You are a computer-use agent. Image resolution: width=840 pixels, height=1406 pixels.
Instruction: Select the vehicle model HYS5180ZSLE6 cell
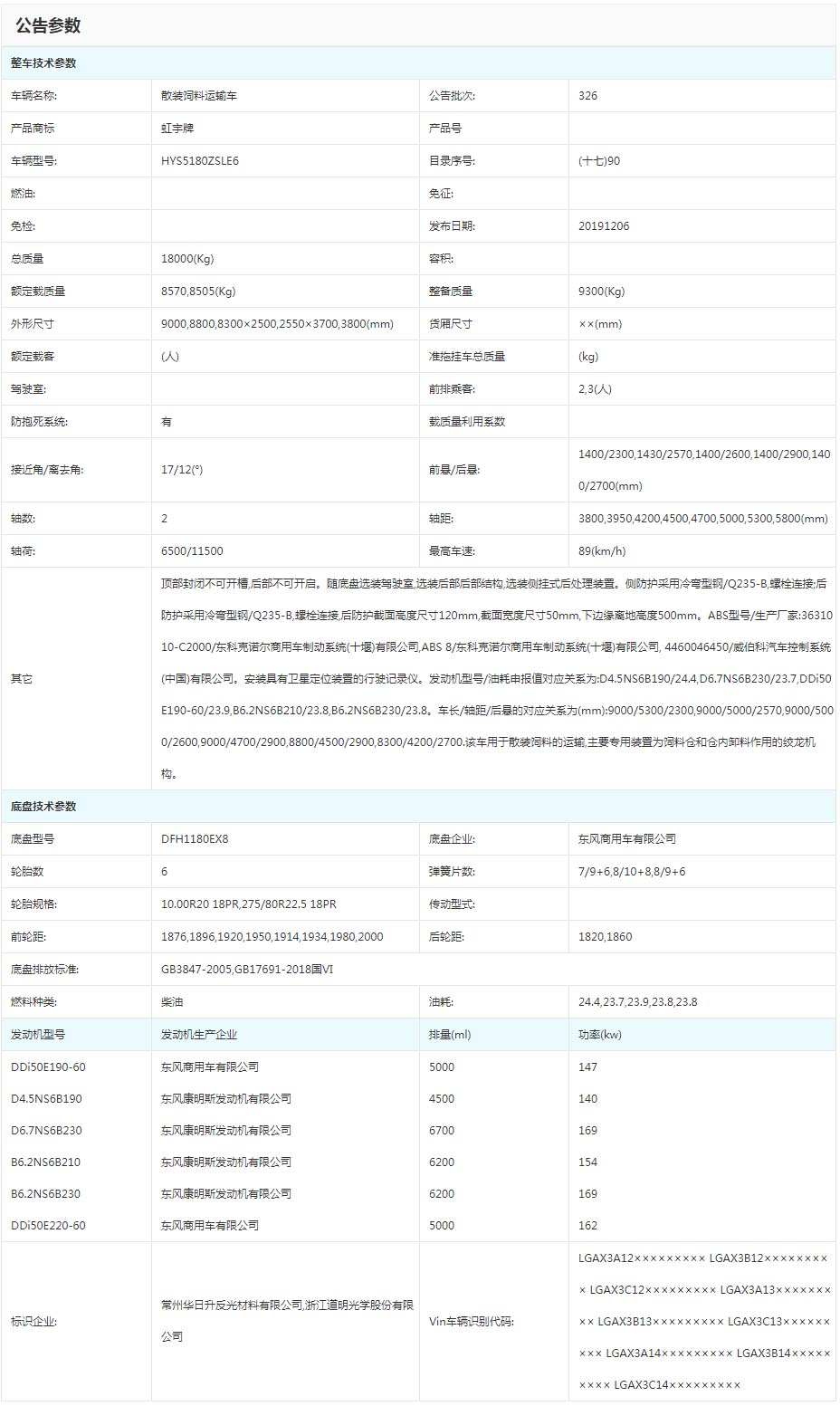(200, 161)
